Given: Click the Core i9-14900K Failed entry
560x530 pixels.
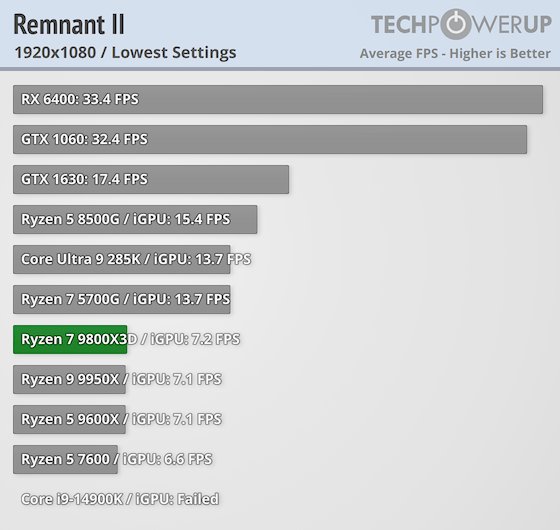Looking at the screenshot, I should pyautogui.click(x=120, y=499).
